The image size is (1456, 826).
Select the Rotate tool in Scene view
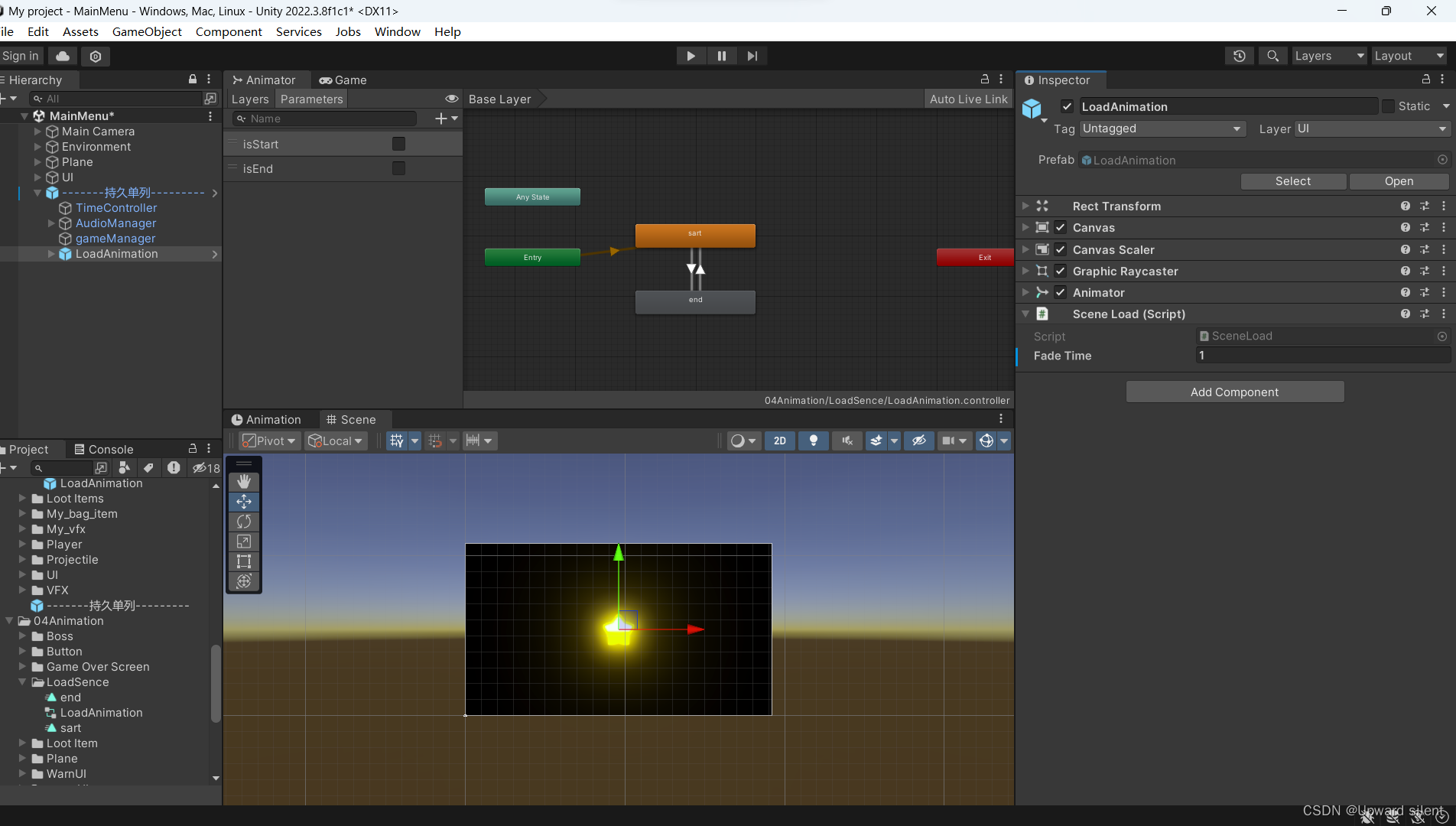pos(244,521)
